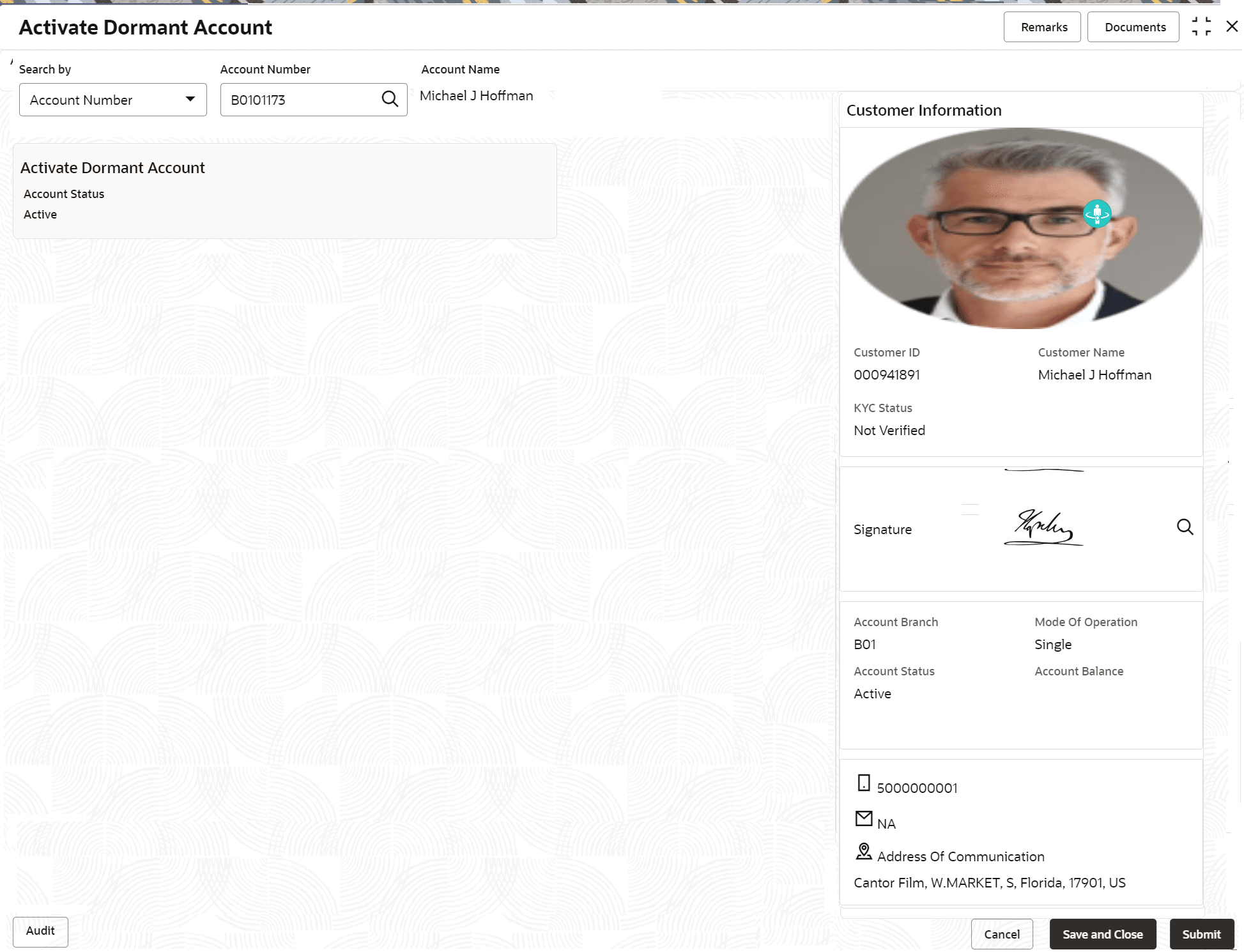This screenshot has width=1244, height=952.
Task: Click the Address Of Communication text
Action: [x=960, y=857]
